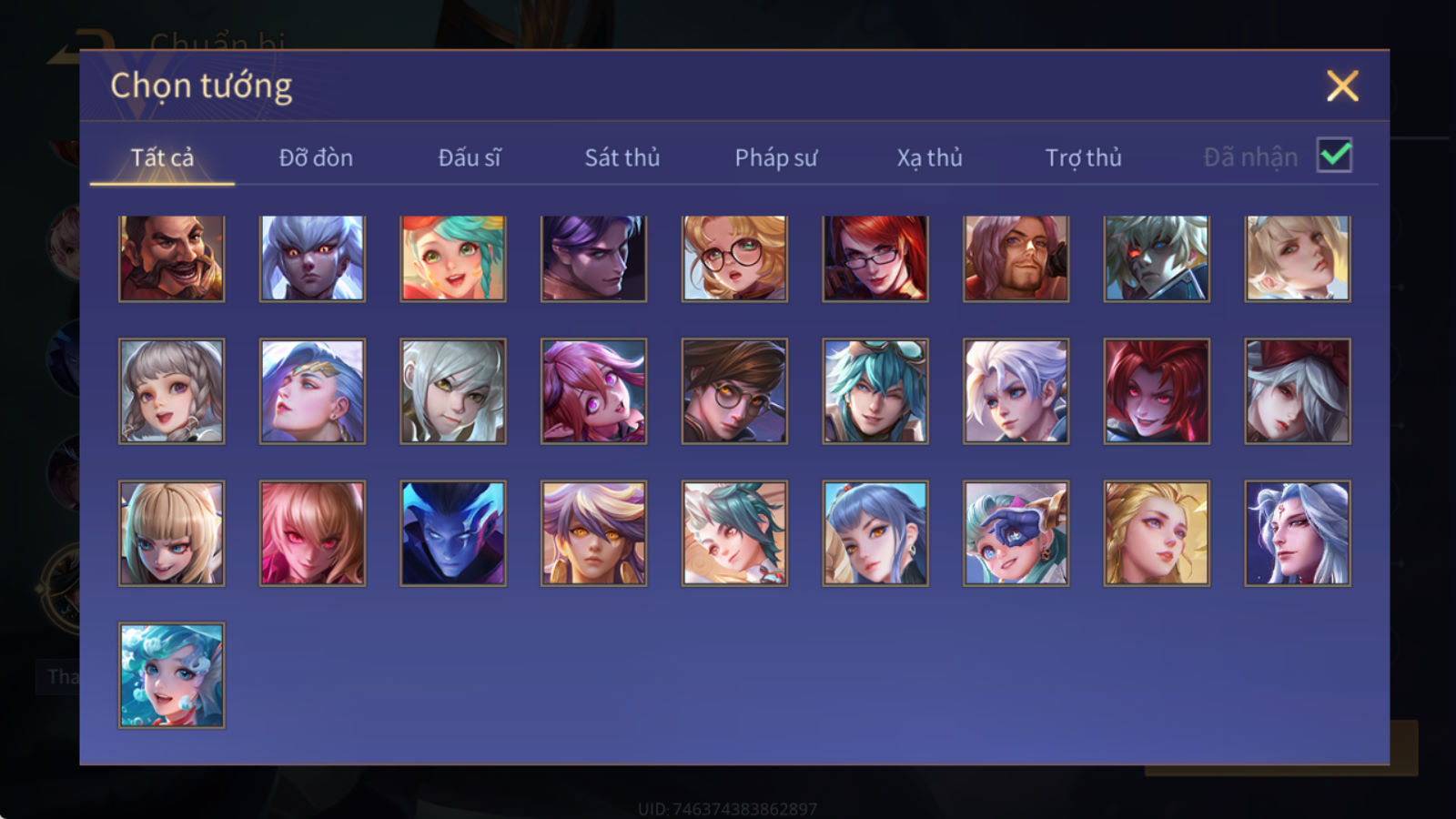Image resolution: width=1456 pixels, height=819 pixels.
Task: Pick the white-haired hero with red hat
Action: tap(1298, 391)
